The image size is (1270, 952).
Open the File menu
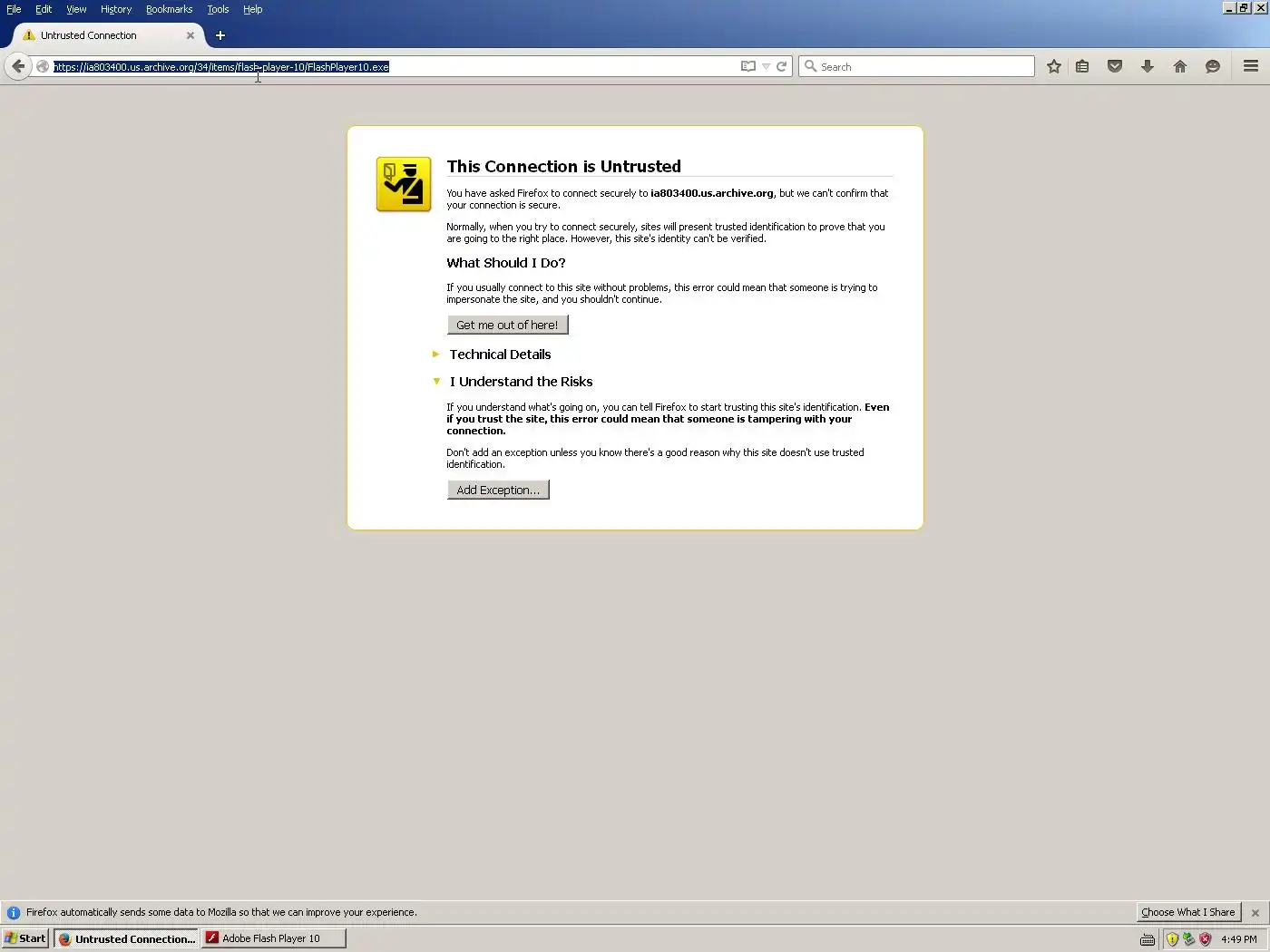14,9
